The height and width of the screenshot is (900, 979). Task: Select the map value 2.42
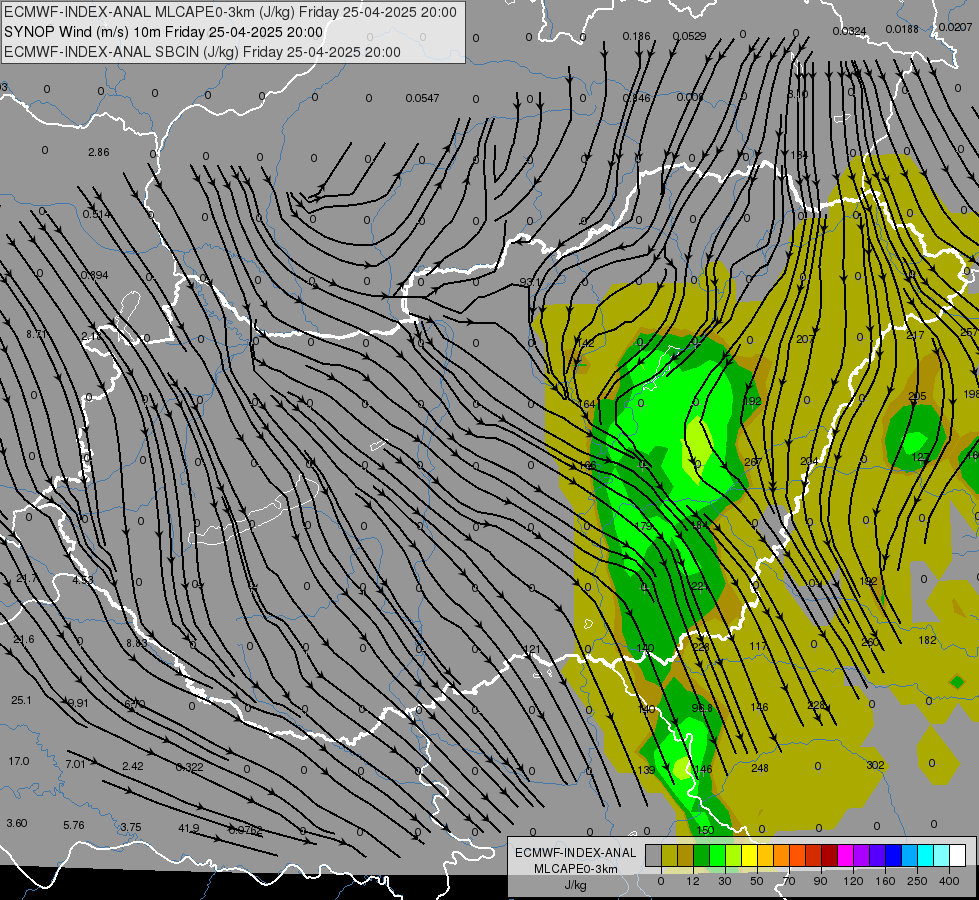tap(132, 766)
